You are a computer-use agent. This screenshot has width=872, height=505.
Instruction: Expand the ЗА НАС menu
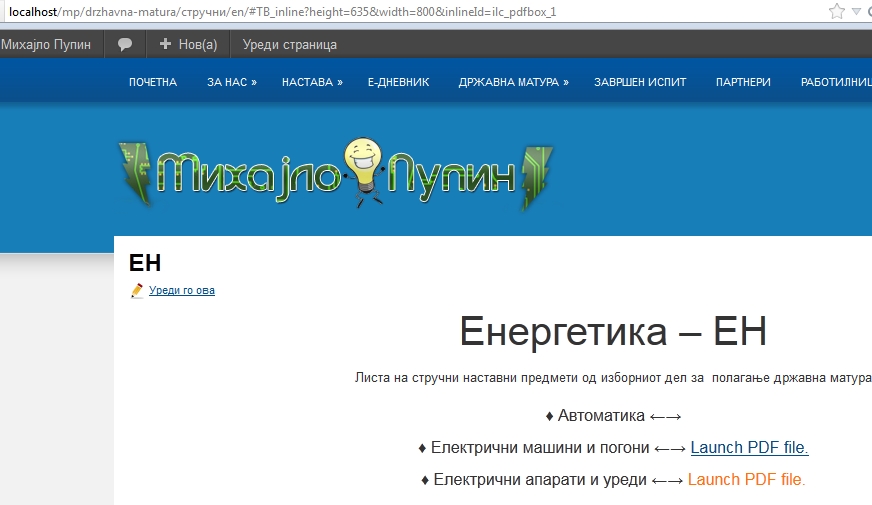(232, 83)
